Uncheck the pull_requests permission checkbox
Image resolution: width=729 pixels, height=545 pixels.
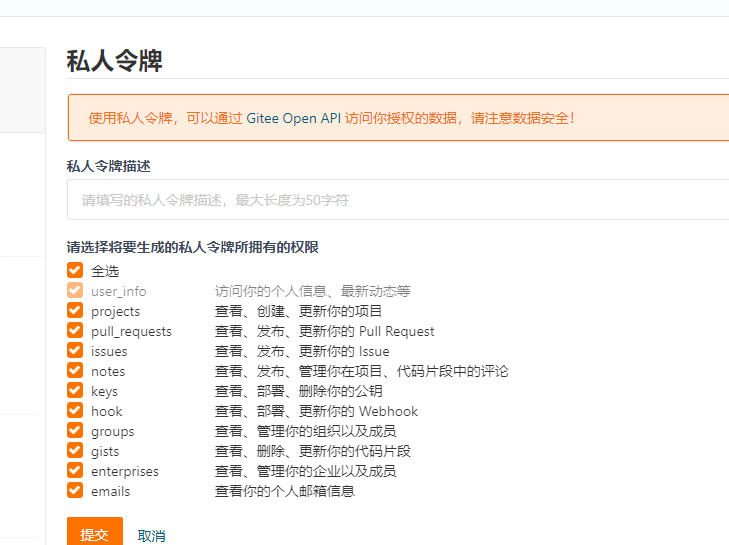75,330
